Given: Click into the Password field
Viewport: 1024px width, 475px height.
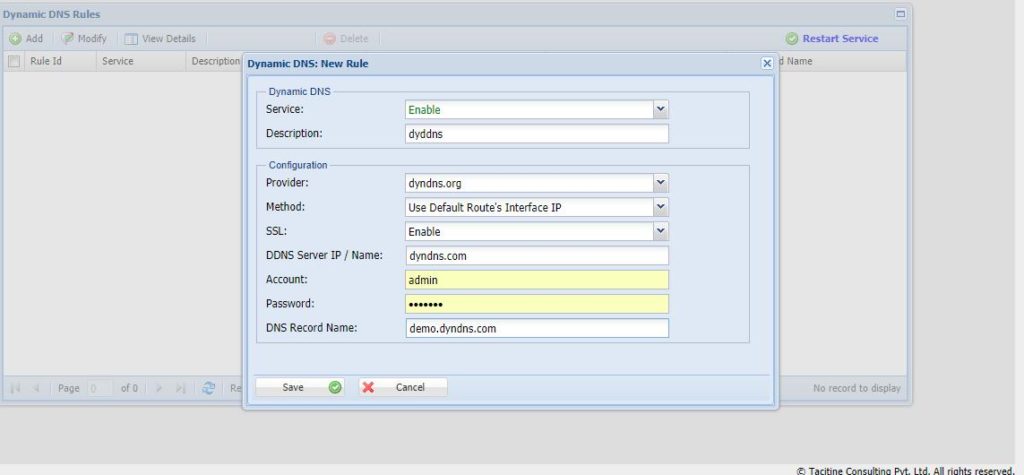Looking at the screenshot, I should tap(536, 304).
